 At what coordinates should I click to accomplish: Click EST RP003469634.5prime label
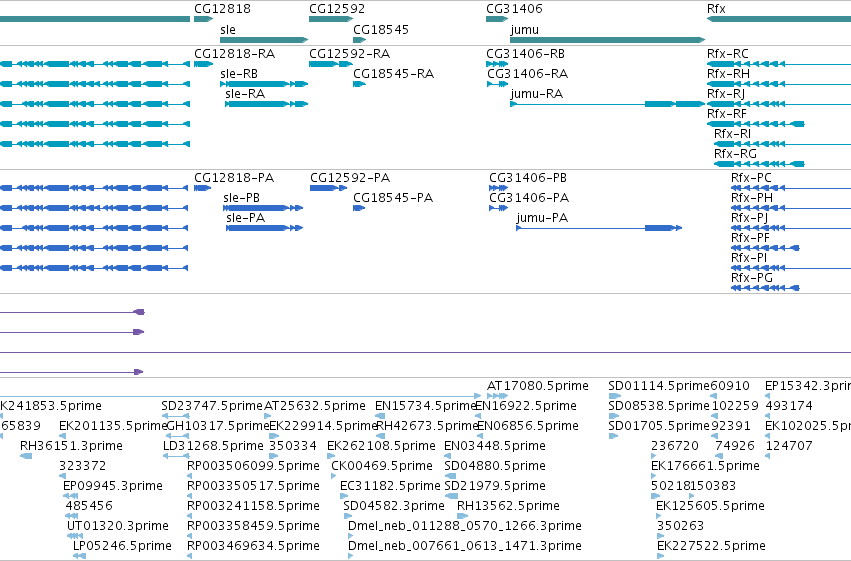[x=253, y=546]
